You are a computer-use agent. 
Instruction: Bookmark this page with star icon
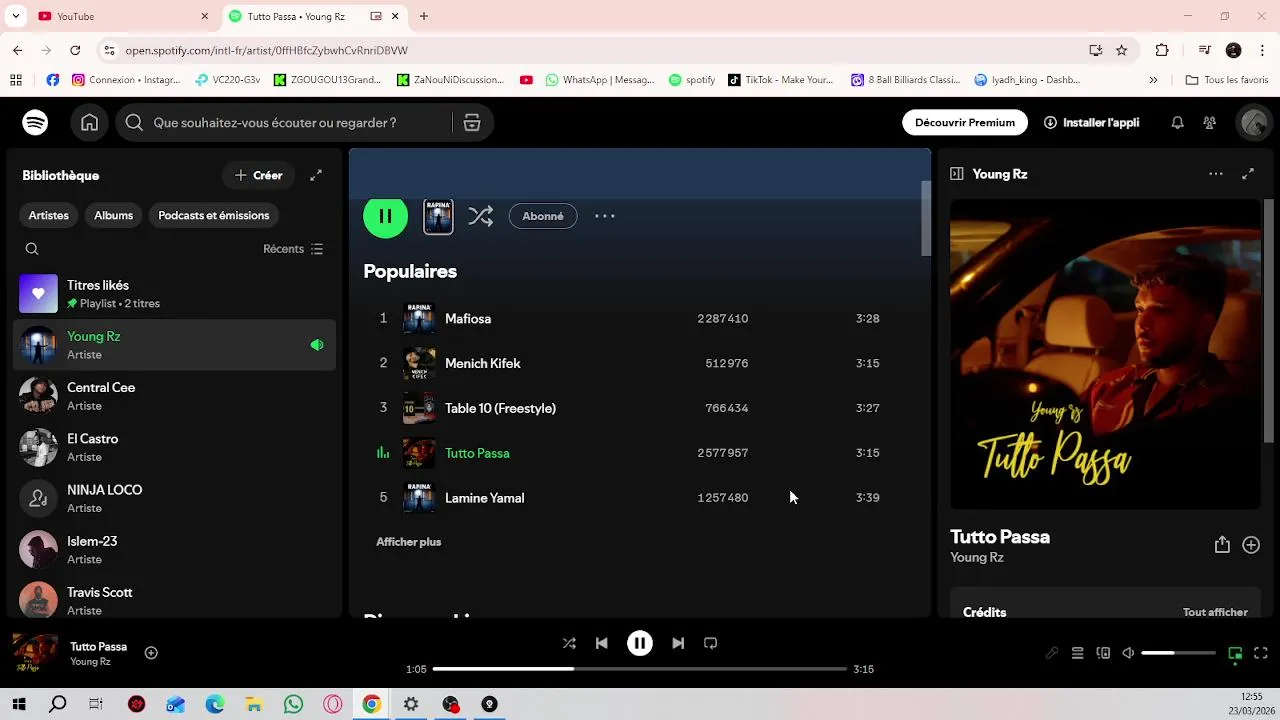1122,50
